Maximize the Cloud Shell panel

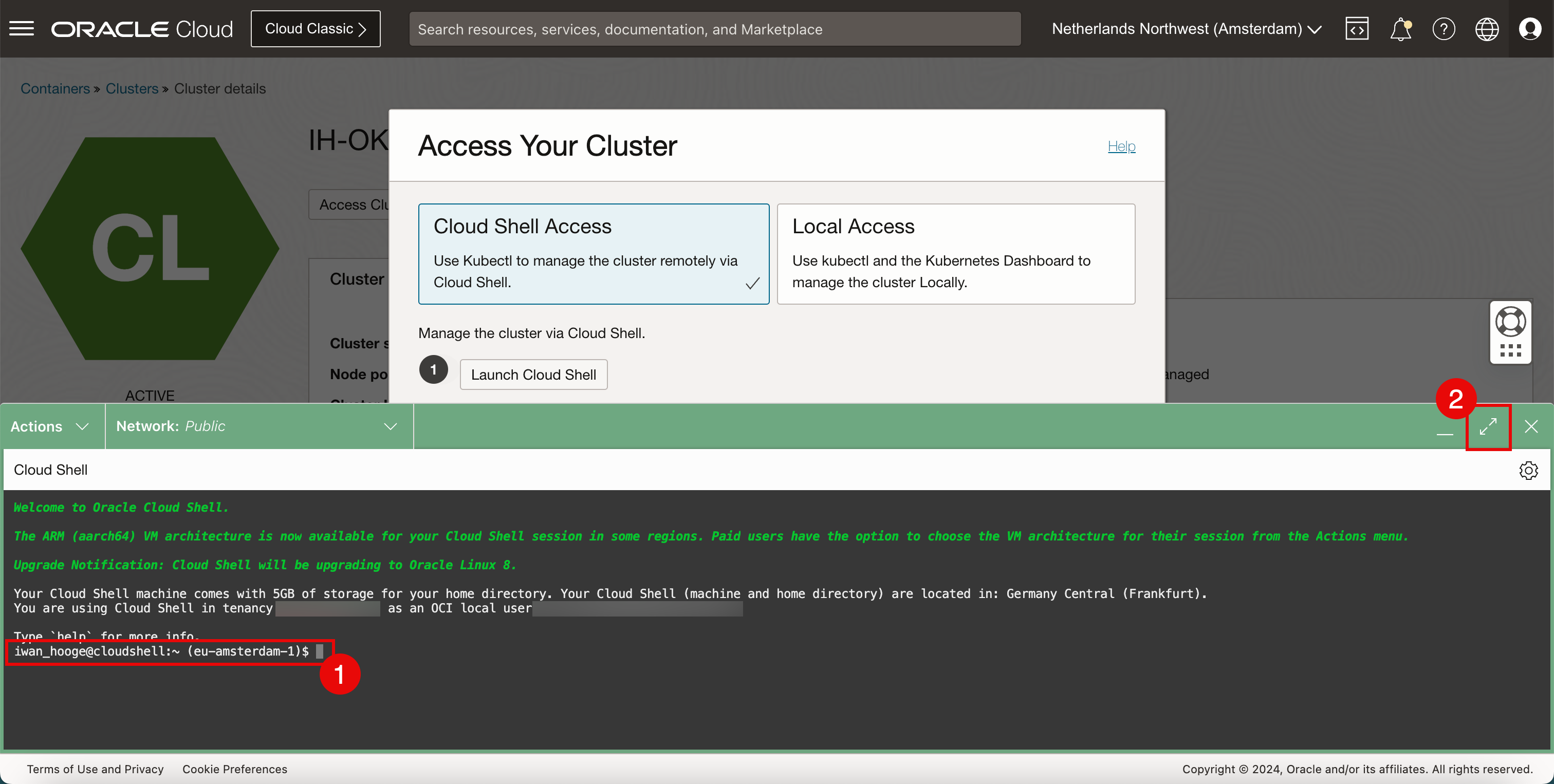[x=1488, y=426]
